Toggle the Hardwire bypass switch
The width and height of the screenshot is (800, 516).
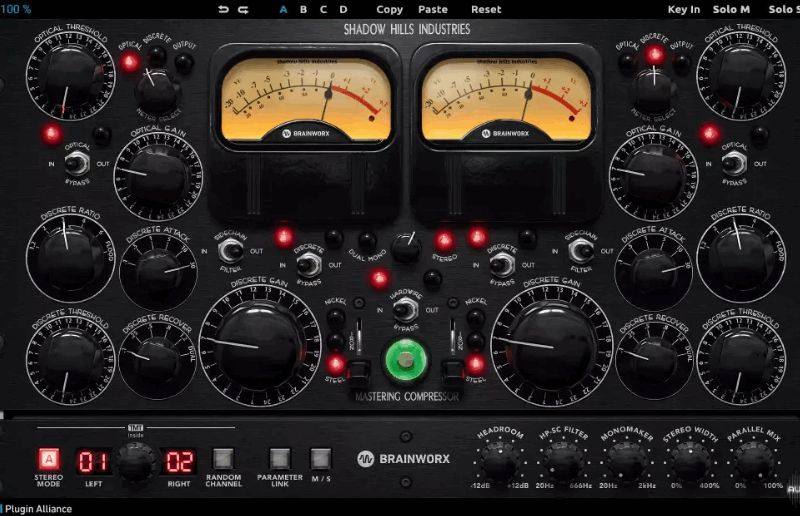coord(406,309)
